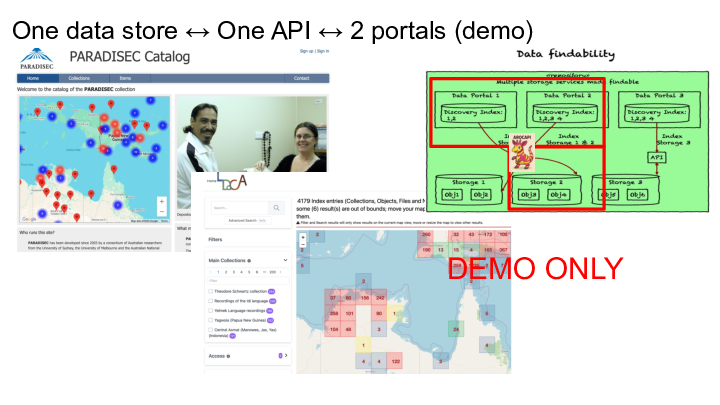Enable Yagwoia (Papua New Guinea) filter
720x405 pixels.
pos(211,320)
